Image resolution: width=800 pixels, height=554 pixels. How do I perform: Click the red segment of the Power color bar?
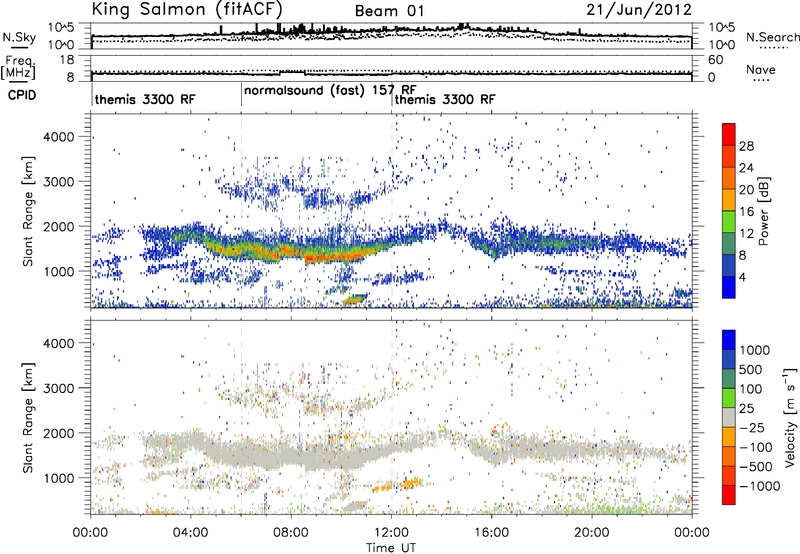pos(729,134)
